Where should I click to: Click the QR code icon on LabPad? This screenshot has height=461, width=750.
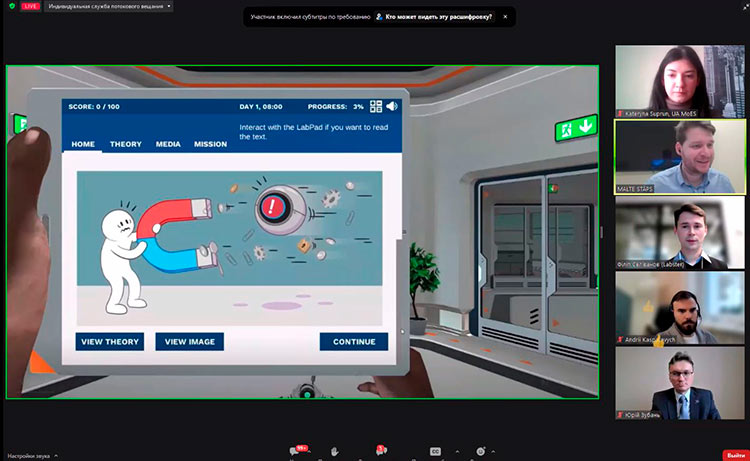pos(376,106)
